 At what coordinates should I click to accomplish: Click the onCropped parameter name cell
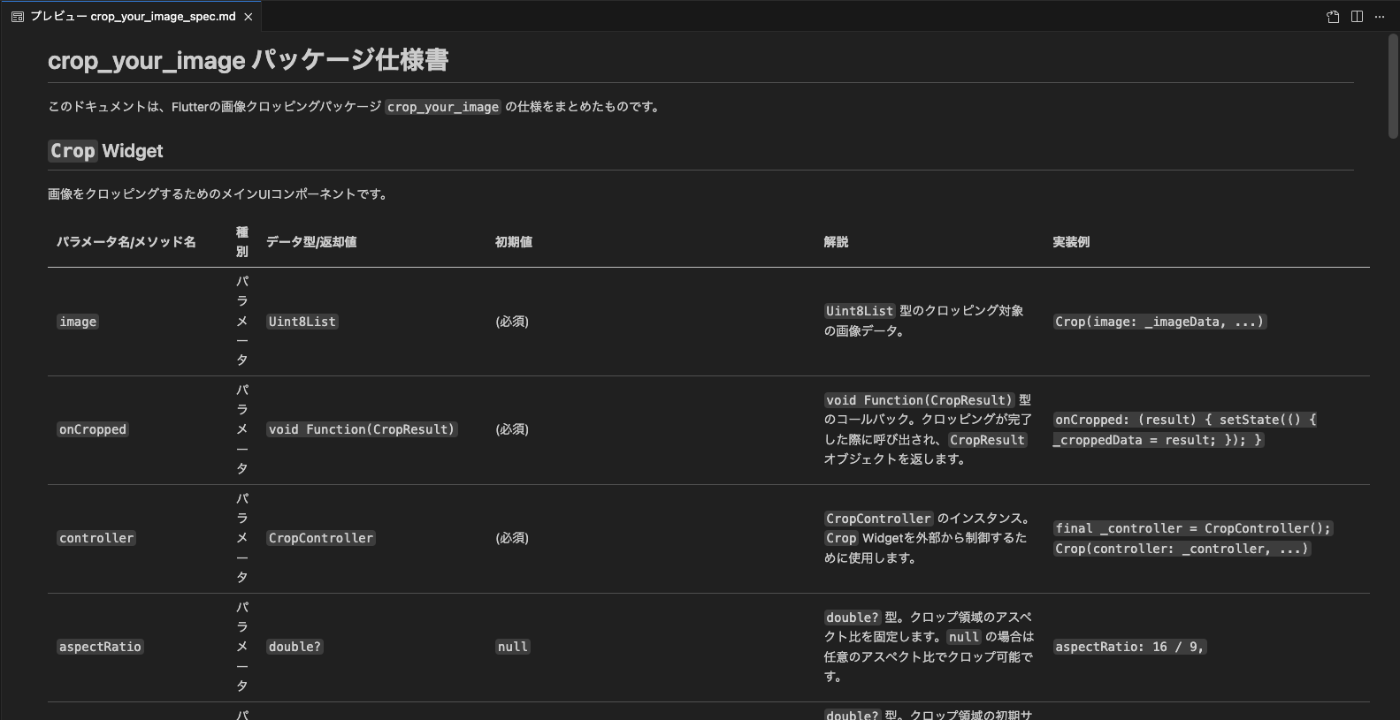[92, 429]
